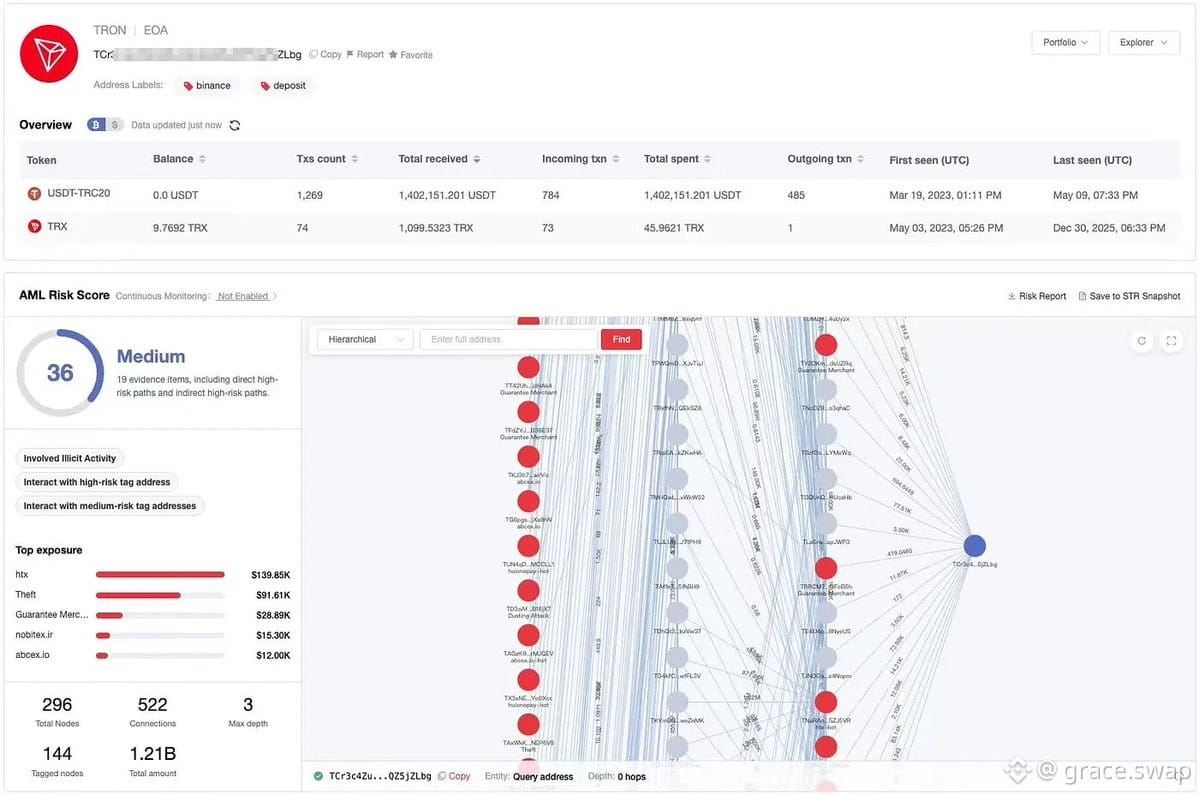This screenshot has height=795, width=1199.
Task: Switch overview toggle to token unit display
Action: [96, 125]
